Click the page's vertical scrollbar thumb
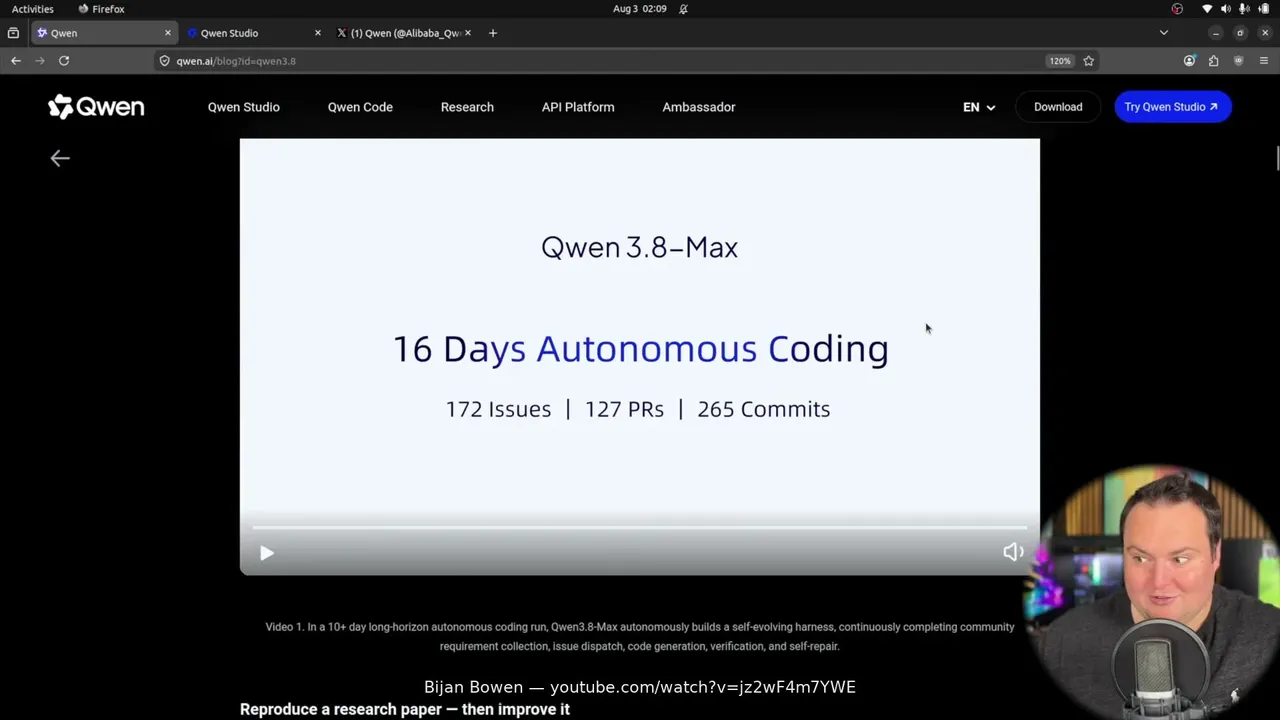This screenshot has height=720, width=1280. pos(1276,158)
